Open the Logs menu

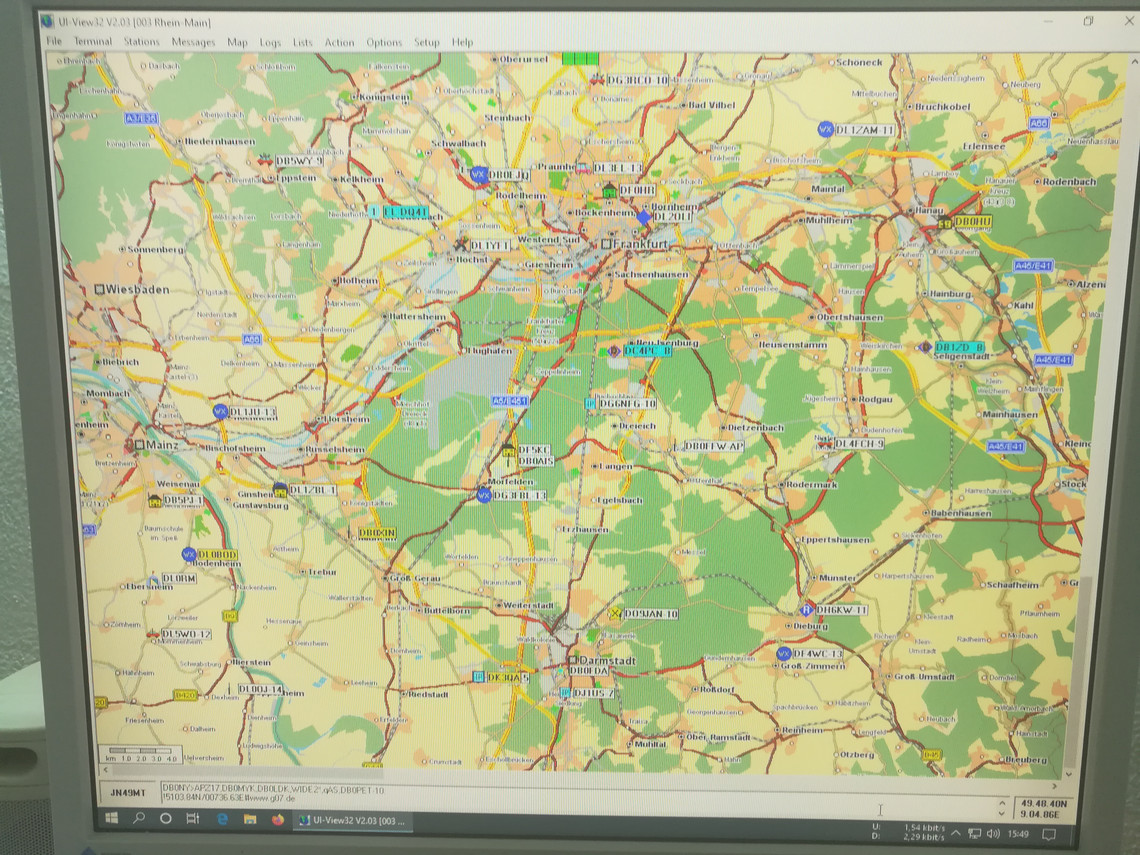(x=270, y=42)
